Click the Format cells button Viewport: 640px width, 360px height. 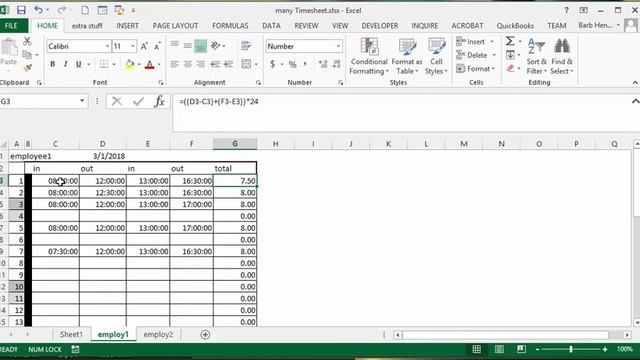coord(476,69)
